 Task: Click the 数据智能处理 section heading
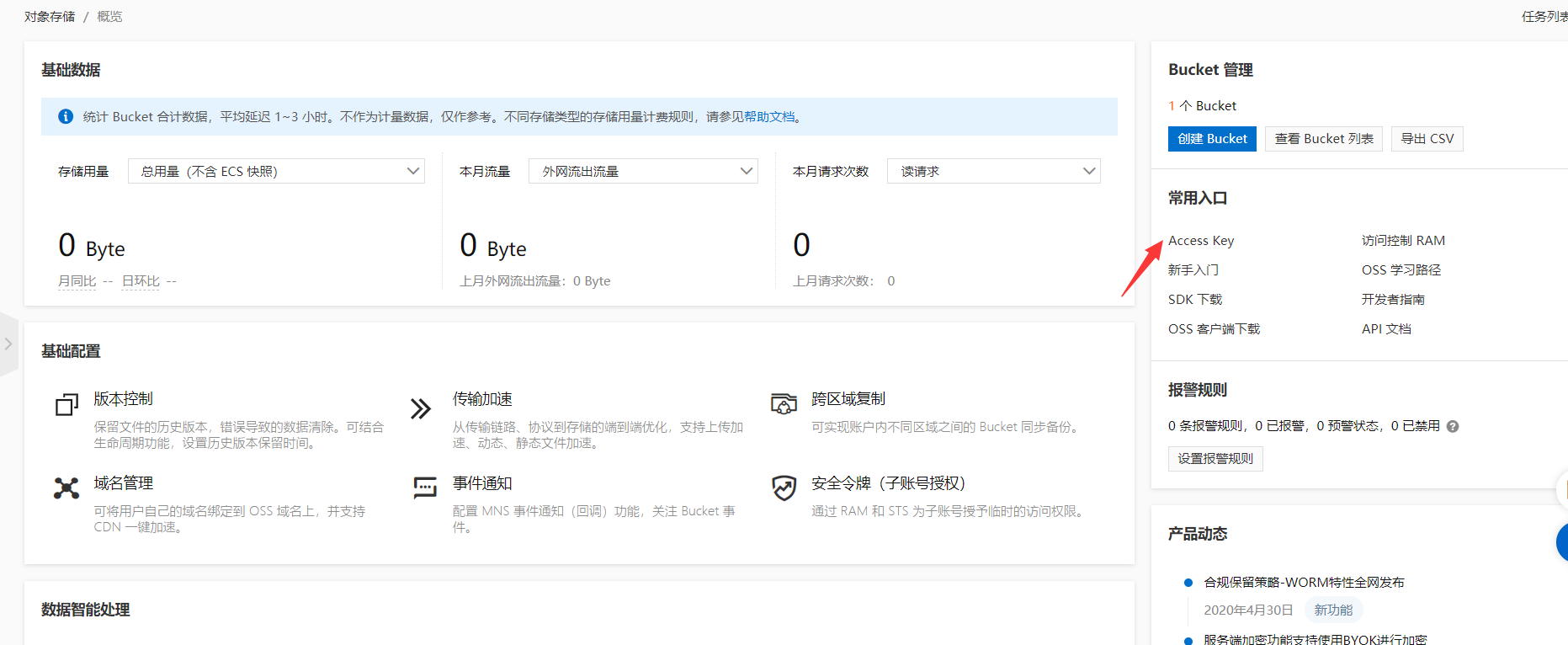(85, 610)
